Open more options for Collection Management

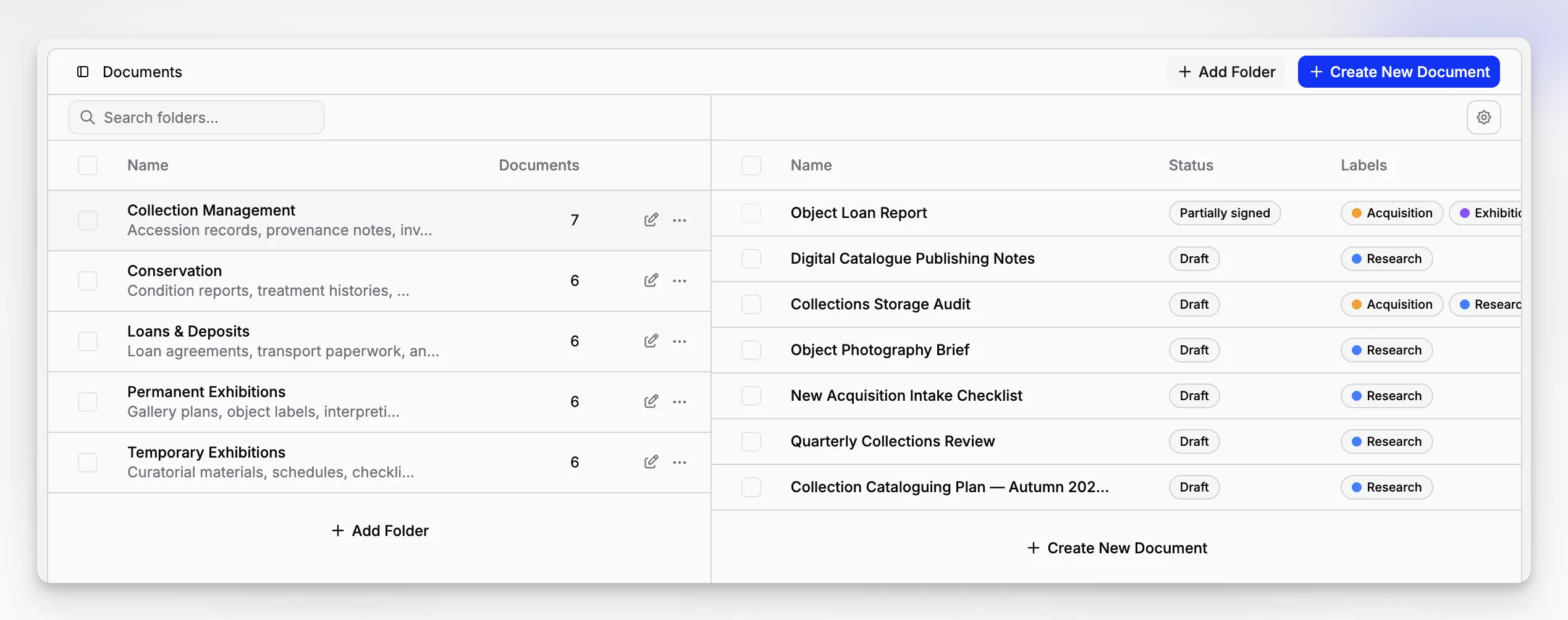click(x=680, y=220)
